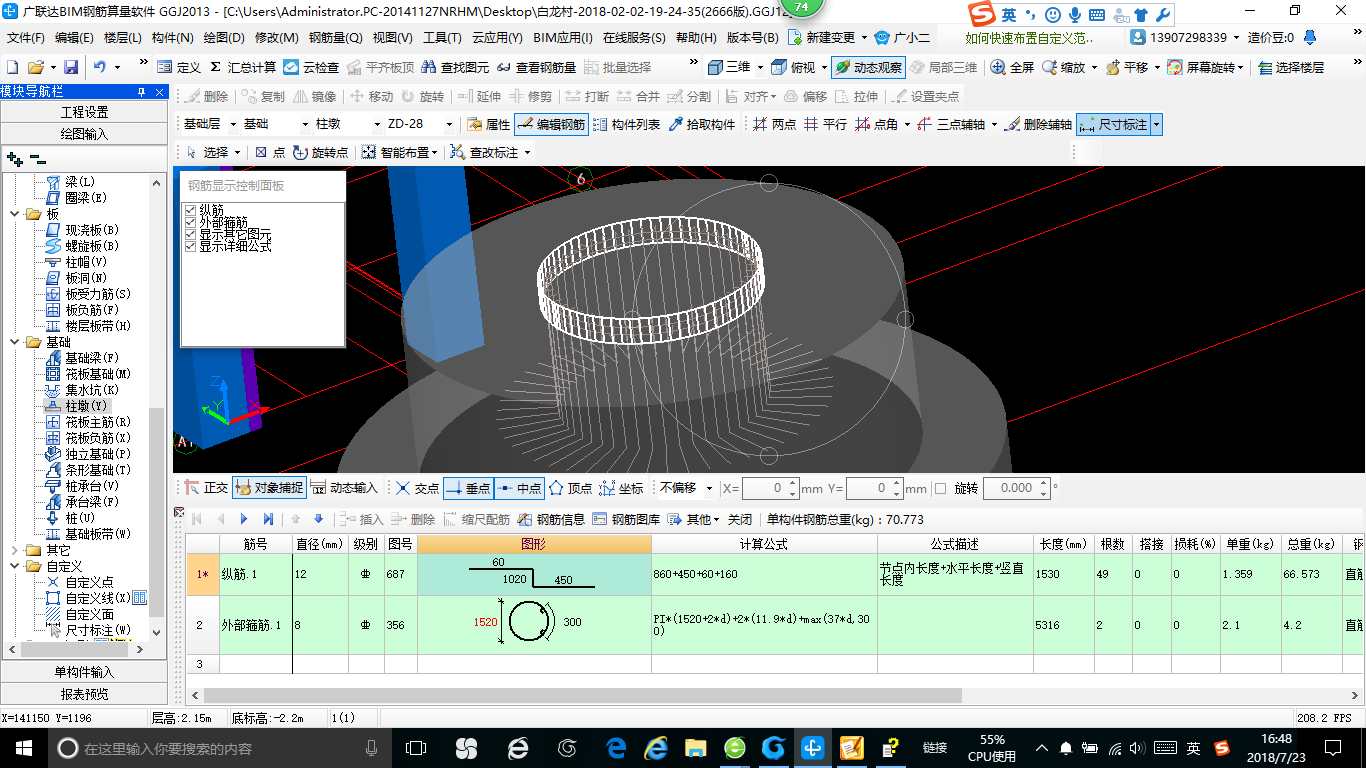The height and width of the screenshot is (768, 1366).
Task: Switch to 单构件输入 panel tab
Action: point(84,672)
